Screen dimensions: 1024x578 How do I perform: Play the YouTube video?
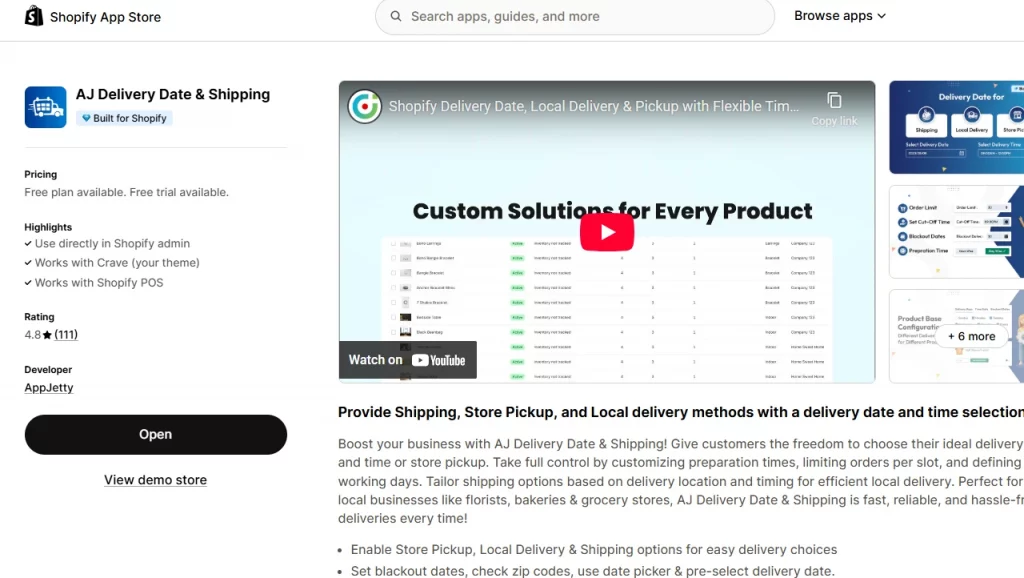[606, 232]
